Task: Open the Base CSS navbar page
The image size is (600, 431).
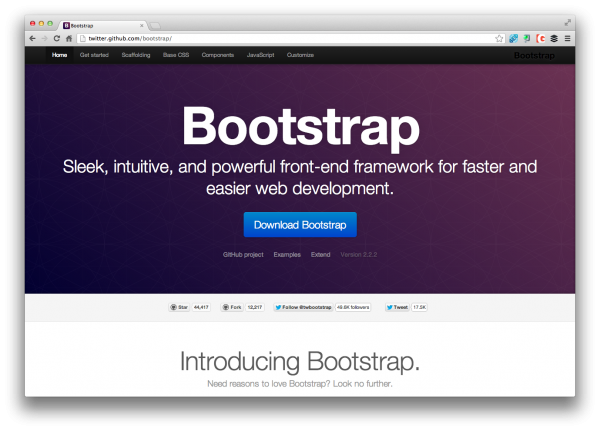Action: (176, 55)
